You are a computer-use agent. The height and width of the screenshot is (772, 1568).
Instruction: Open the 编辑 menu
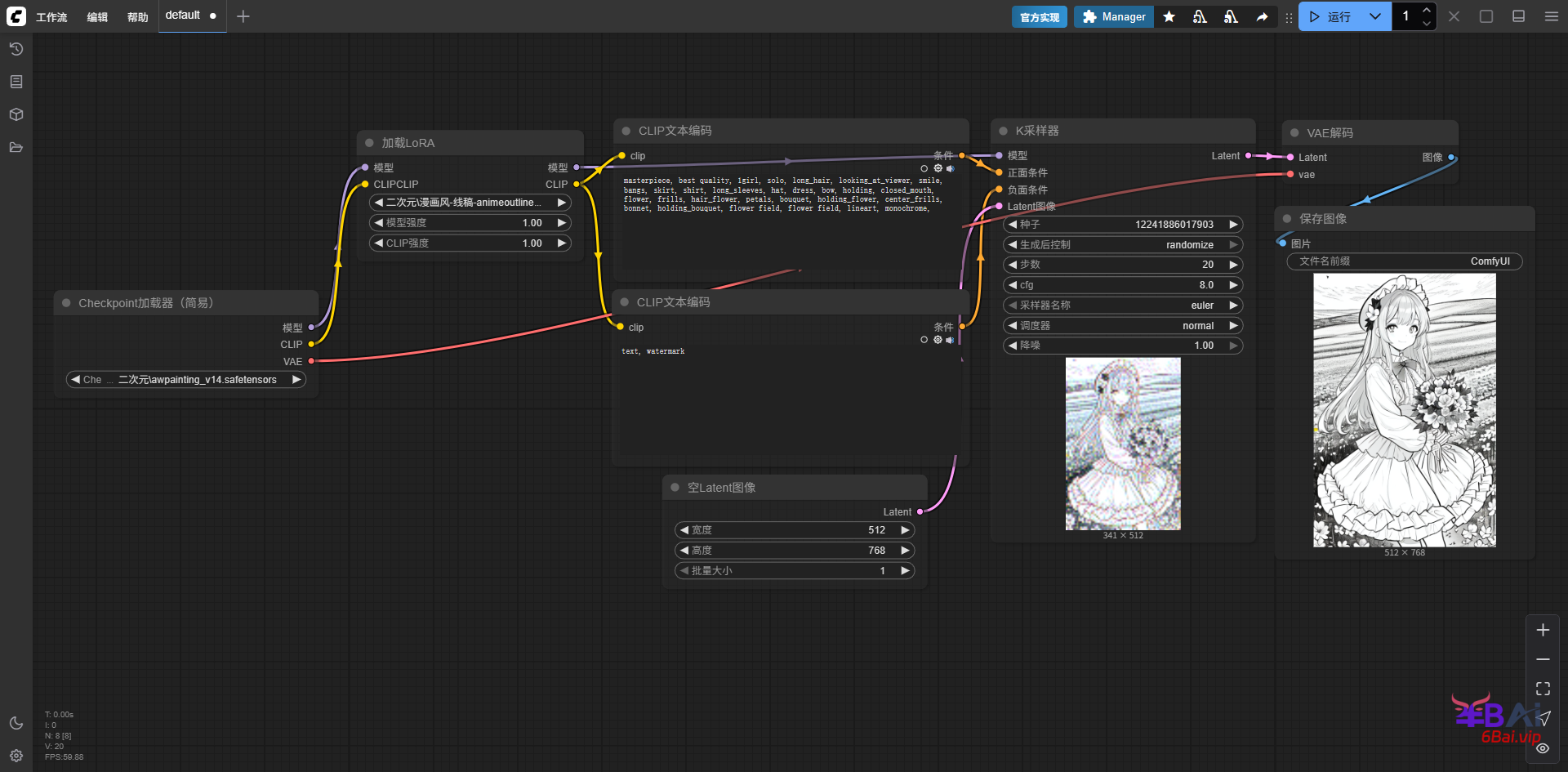(97, 17)
